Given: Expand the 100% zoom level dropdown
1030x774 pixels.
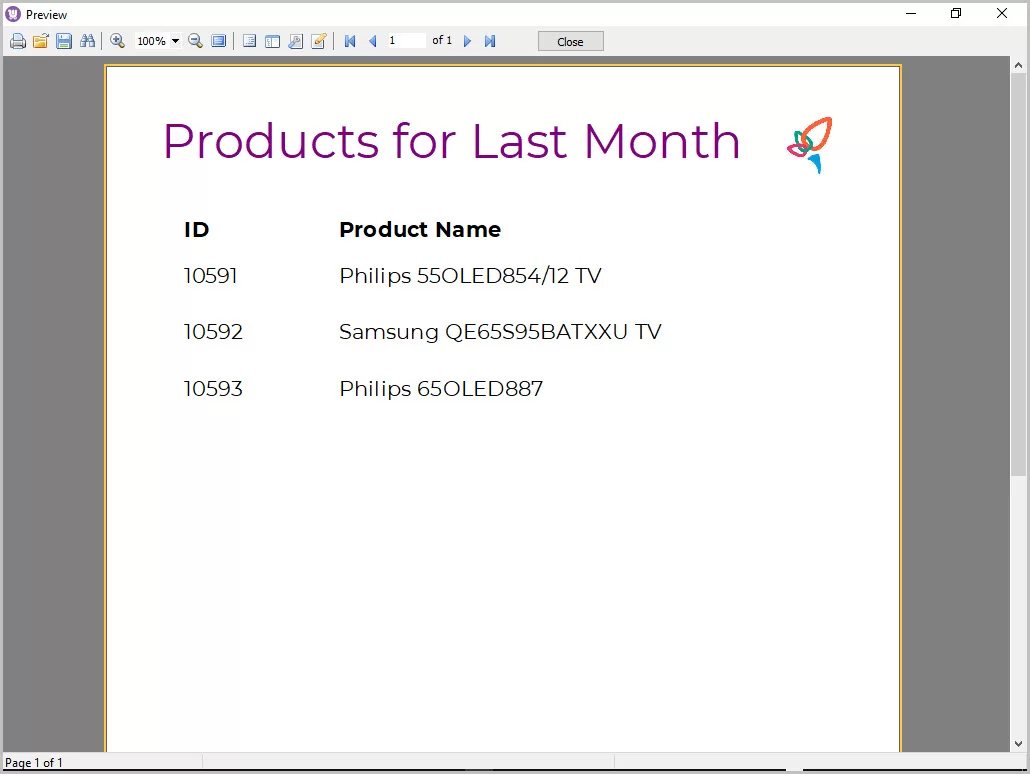Looking at the screenshot, I should (x=176, y=41).
